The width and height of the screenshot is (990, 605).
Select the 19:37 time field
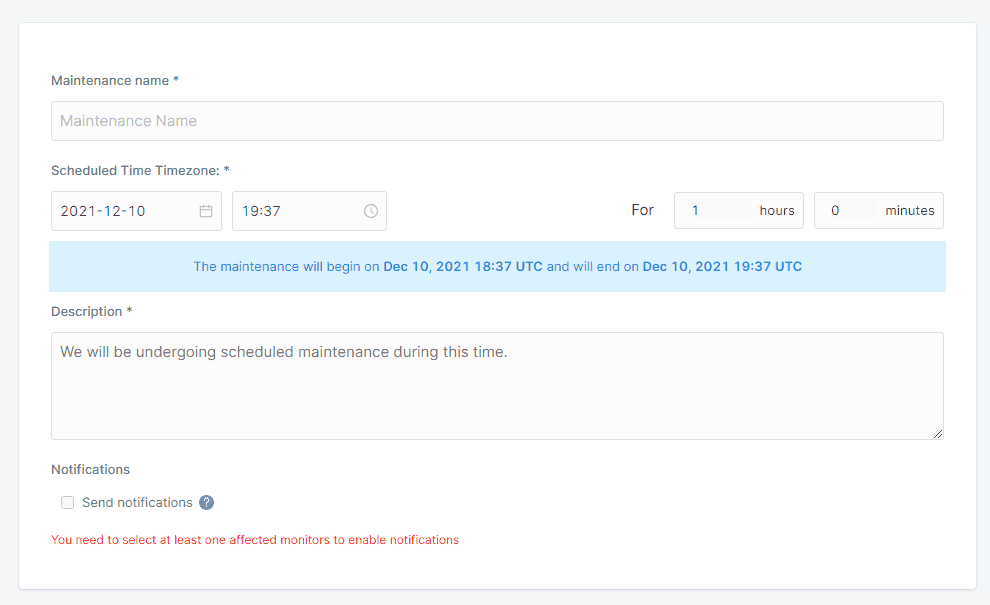pyautogui.click(x=298, y=211)
